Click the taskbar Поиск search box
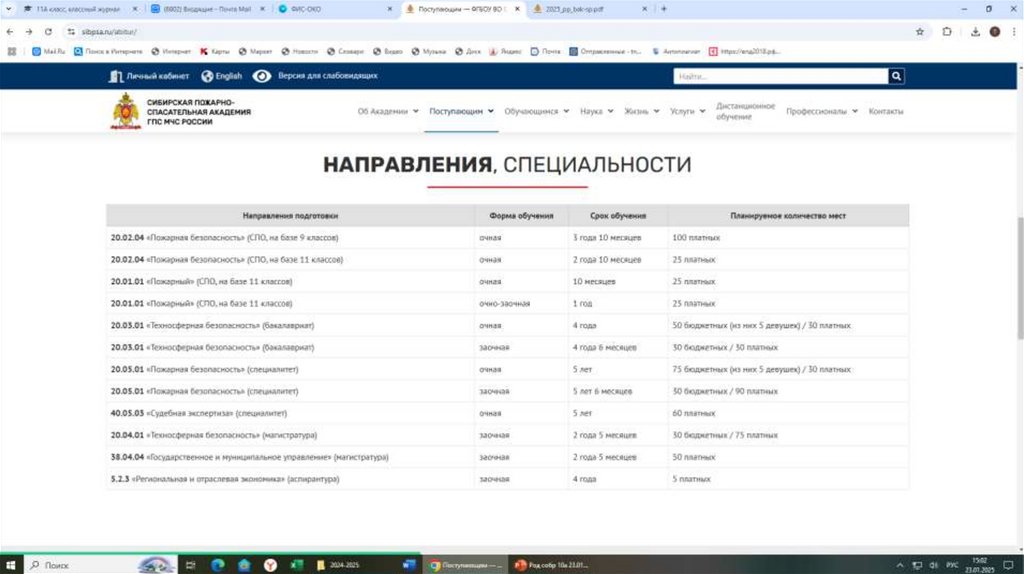Viewport: 1024px width, 574px height. point(101,565)
